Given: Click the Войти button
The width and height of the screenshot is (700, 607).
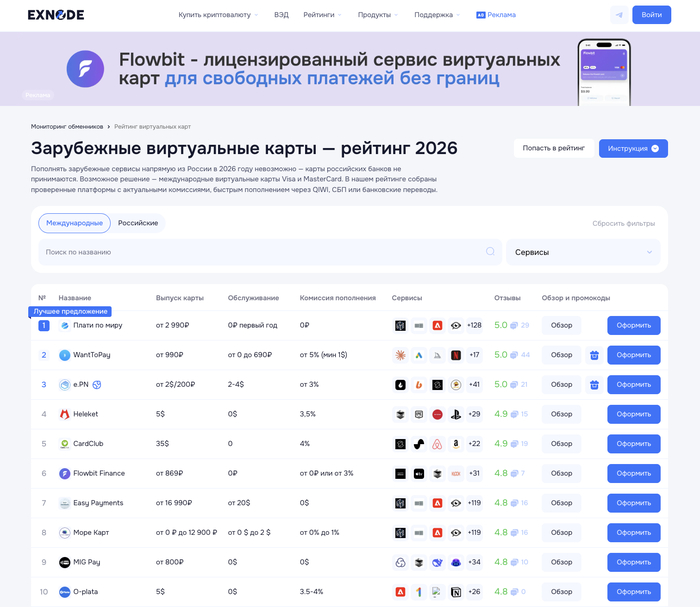Looking at the screenshot, I should tap(651, 15).
